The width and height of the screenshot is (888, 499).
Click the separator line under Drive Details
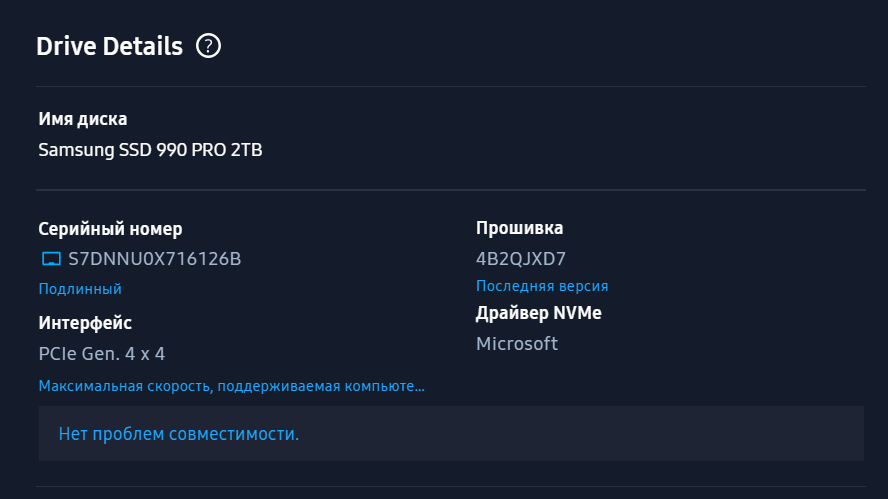click(451, 86)
